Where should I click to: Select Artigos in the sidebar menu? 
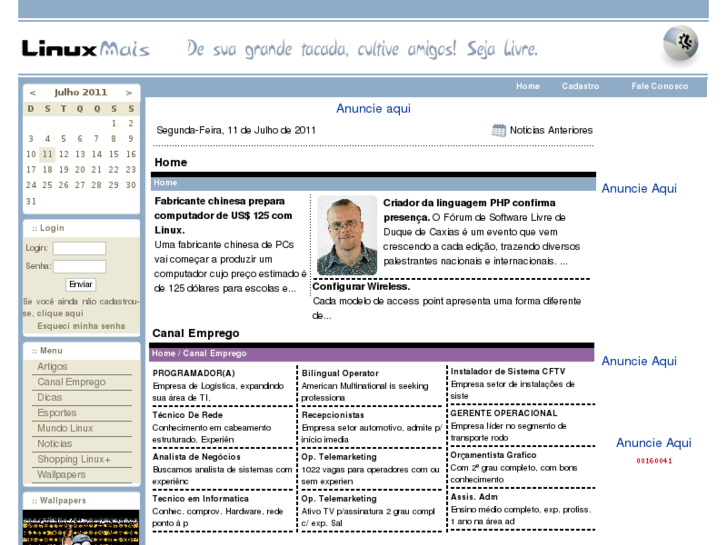[52, 366]
